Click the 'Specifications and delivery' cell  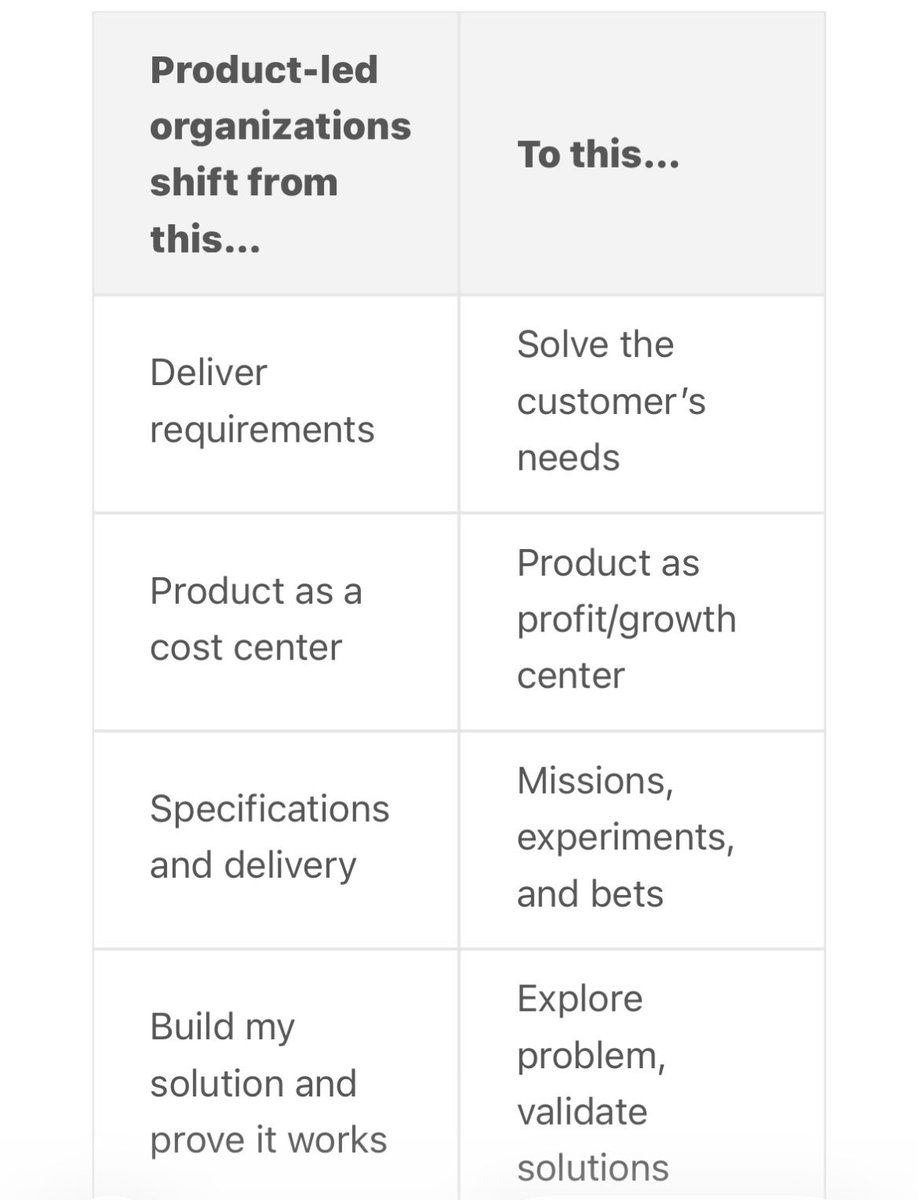coord(276,840)
